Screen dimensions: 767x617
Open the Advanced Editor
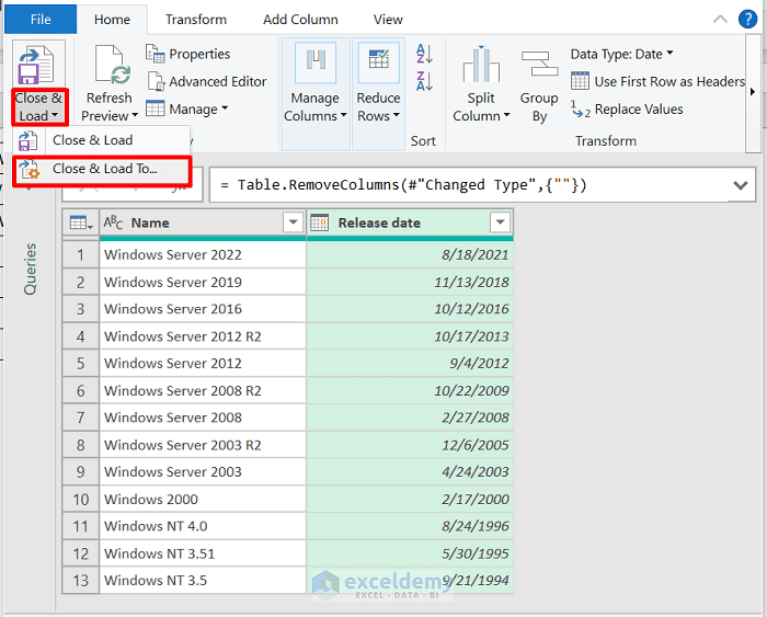pyautogui.click(x=207, y=82)
